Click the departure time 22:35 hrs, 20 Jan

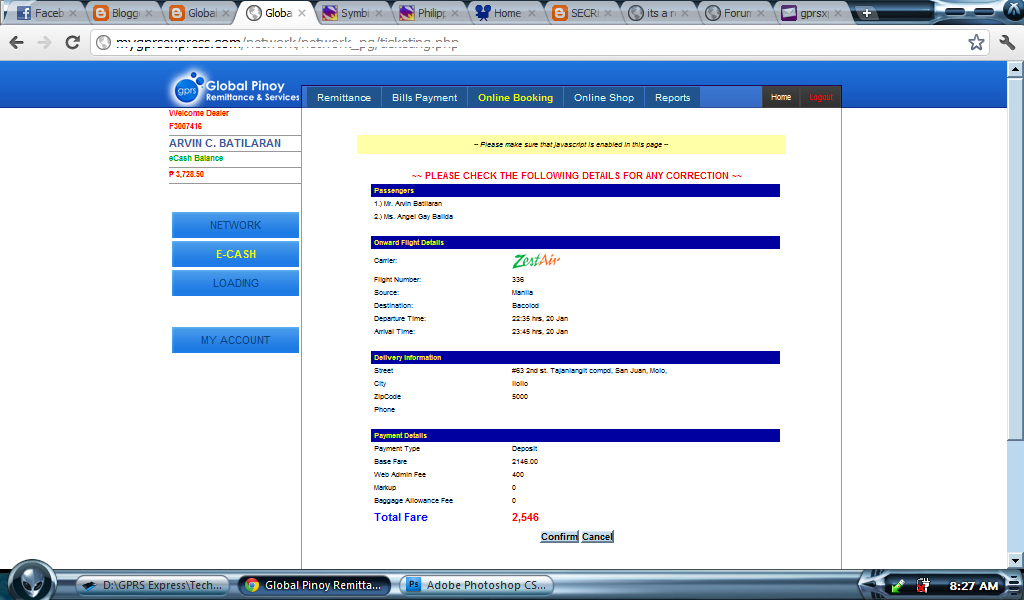point(539,319)
